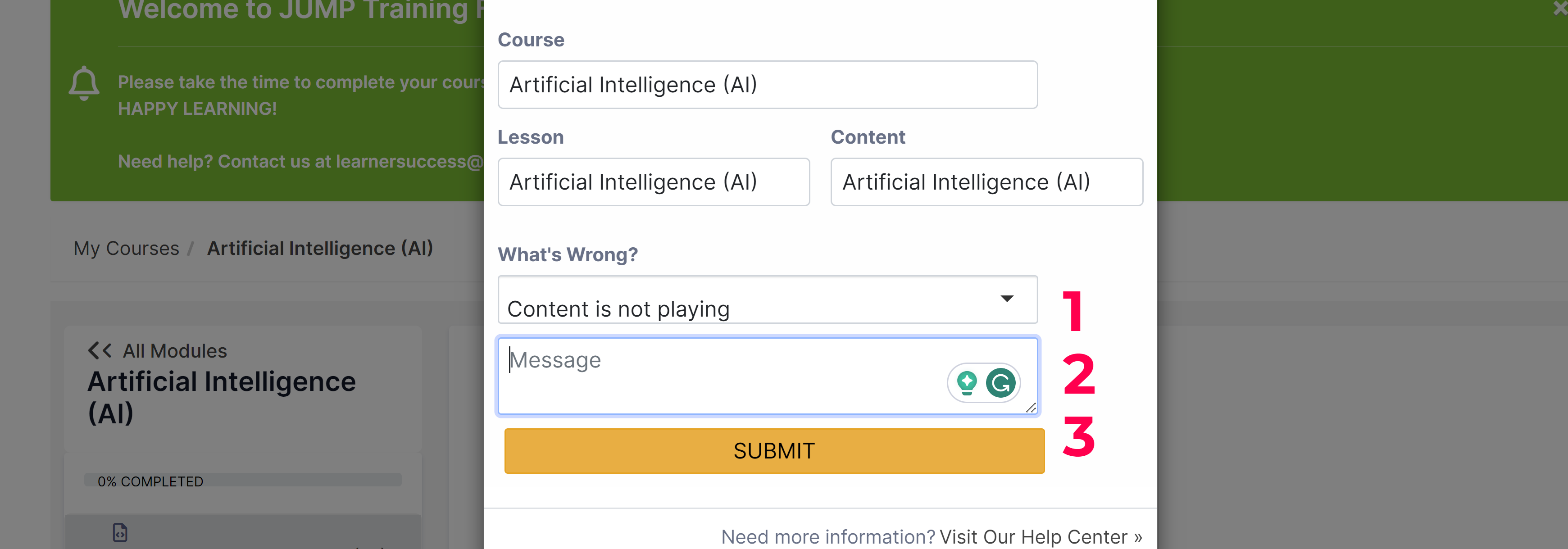Click the notification bell icon
The width and height of the screenshot is (1568, 549).
click(x=84, y=83)
